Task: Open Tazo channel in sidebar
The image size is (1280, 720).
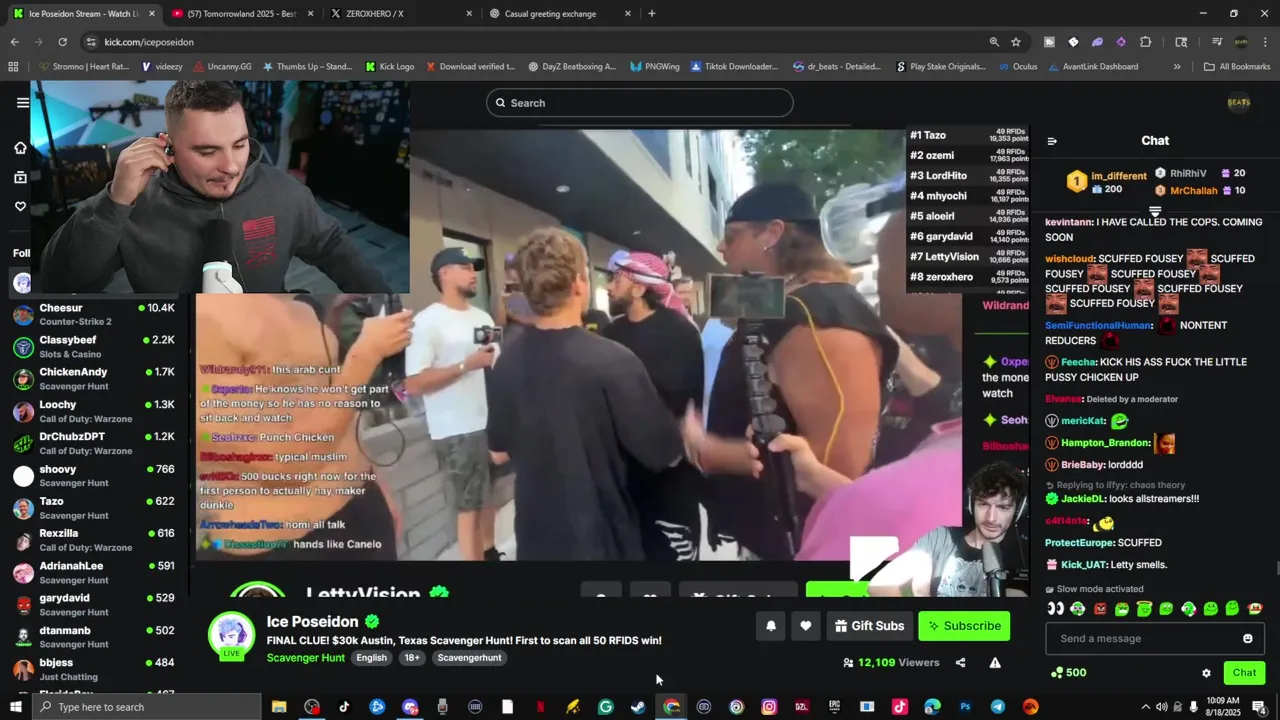Action: tap(94, 508)
